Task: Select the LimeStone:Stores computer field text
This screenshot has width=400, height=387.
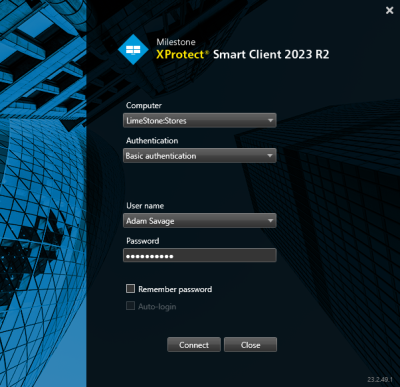Action: 156,121
